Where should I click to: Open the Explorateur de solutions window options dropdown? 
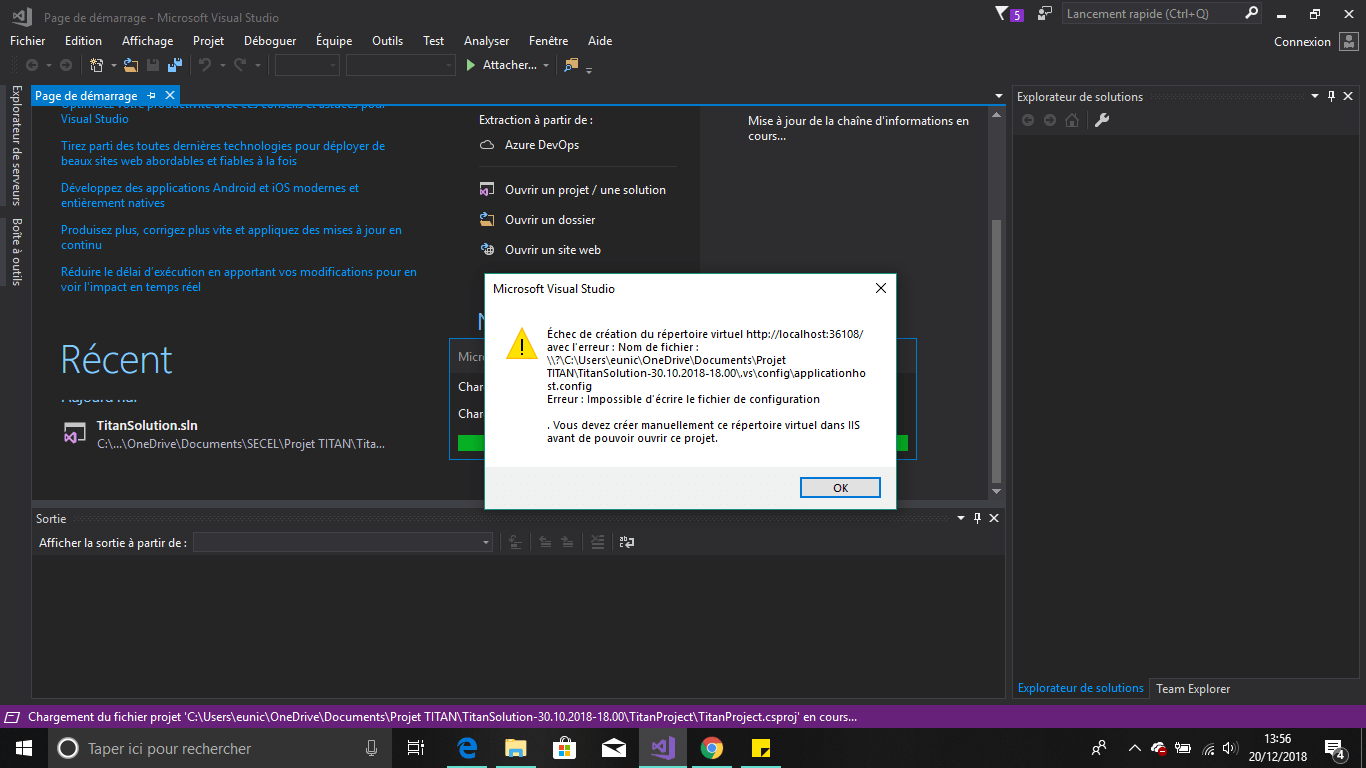coord(1314,96)
